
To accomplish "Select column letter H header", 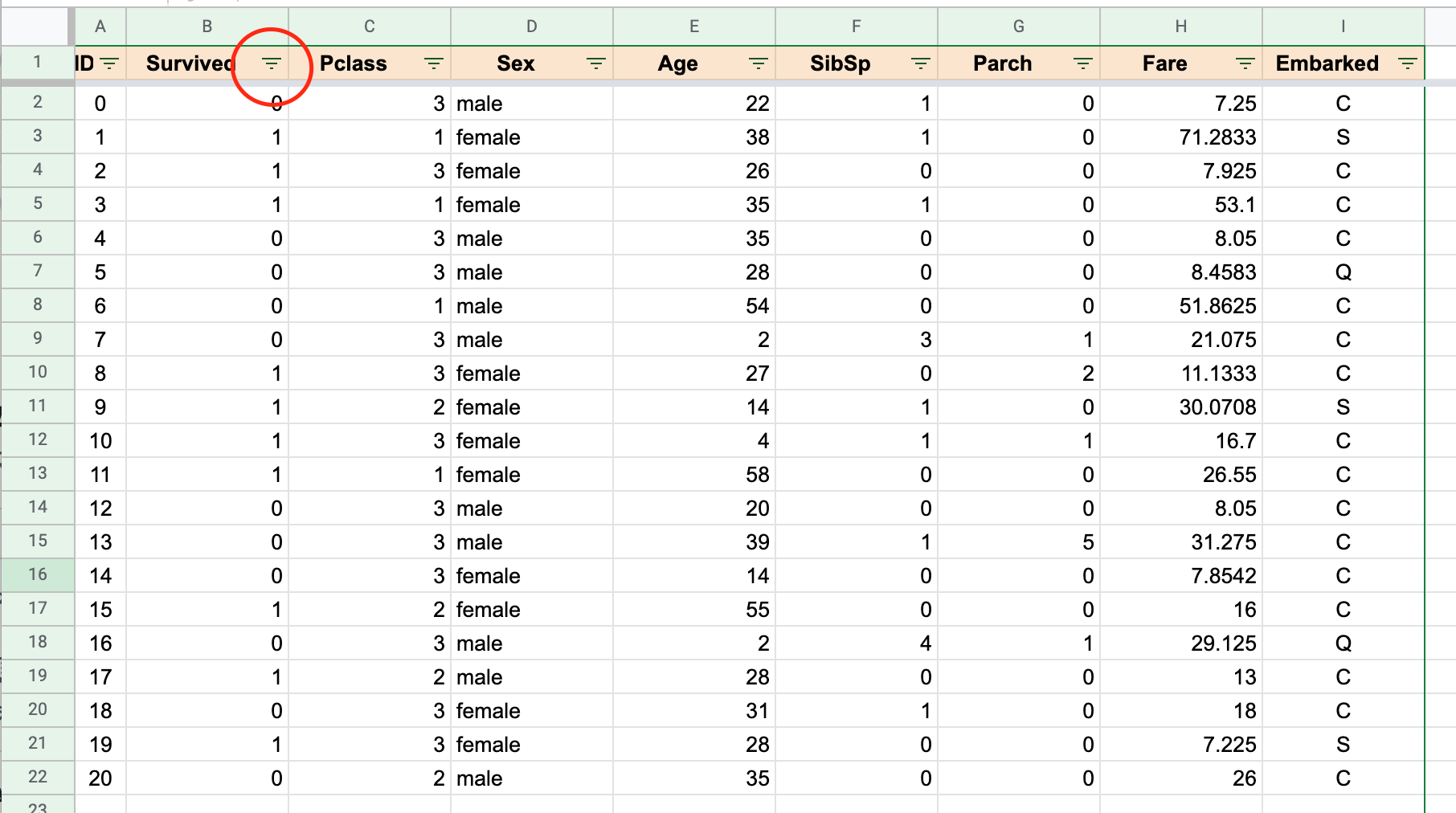I will click(1181, 27).
